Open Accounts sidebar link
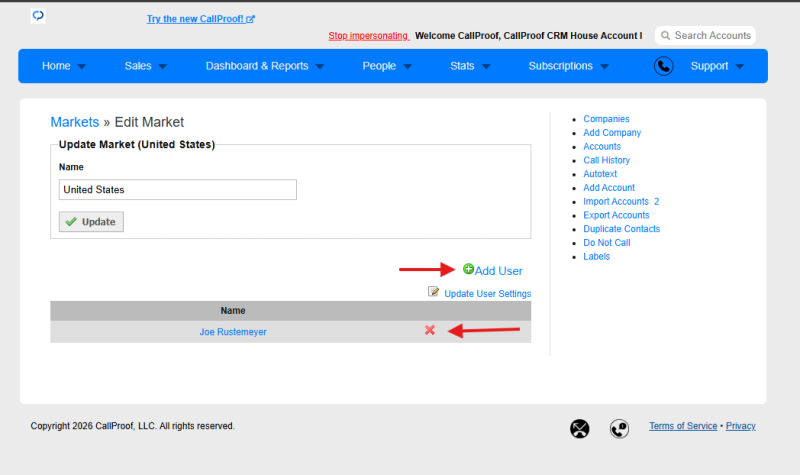The image size is (800, 475). coord(602,146)
